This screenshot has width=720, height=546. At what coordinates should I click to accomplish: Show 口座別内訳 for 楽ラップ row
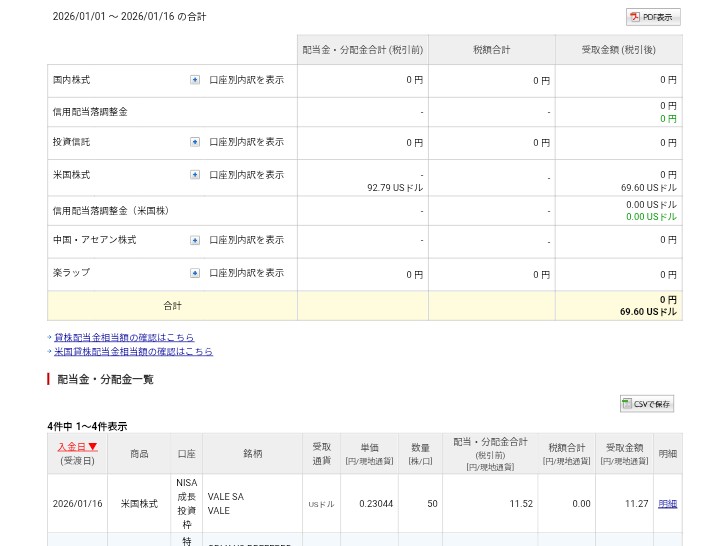pyautogui.click(x=246, y=273)
